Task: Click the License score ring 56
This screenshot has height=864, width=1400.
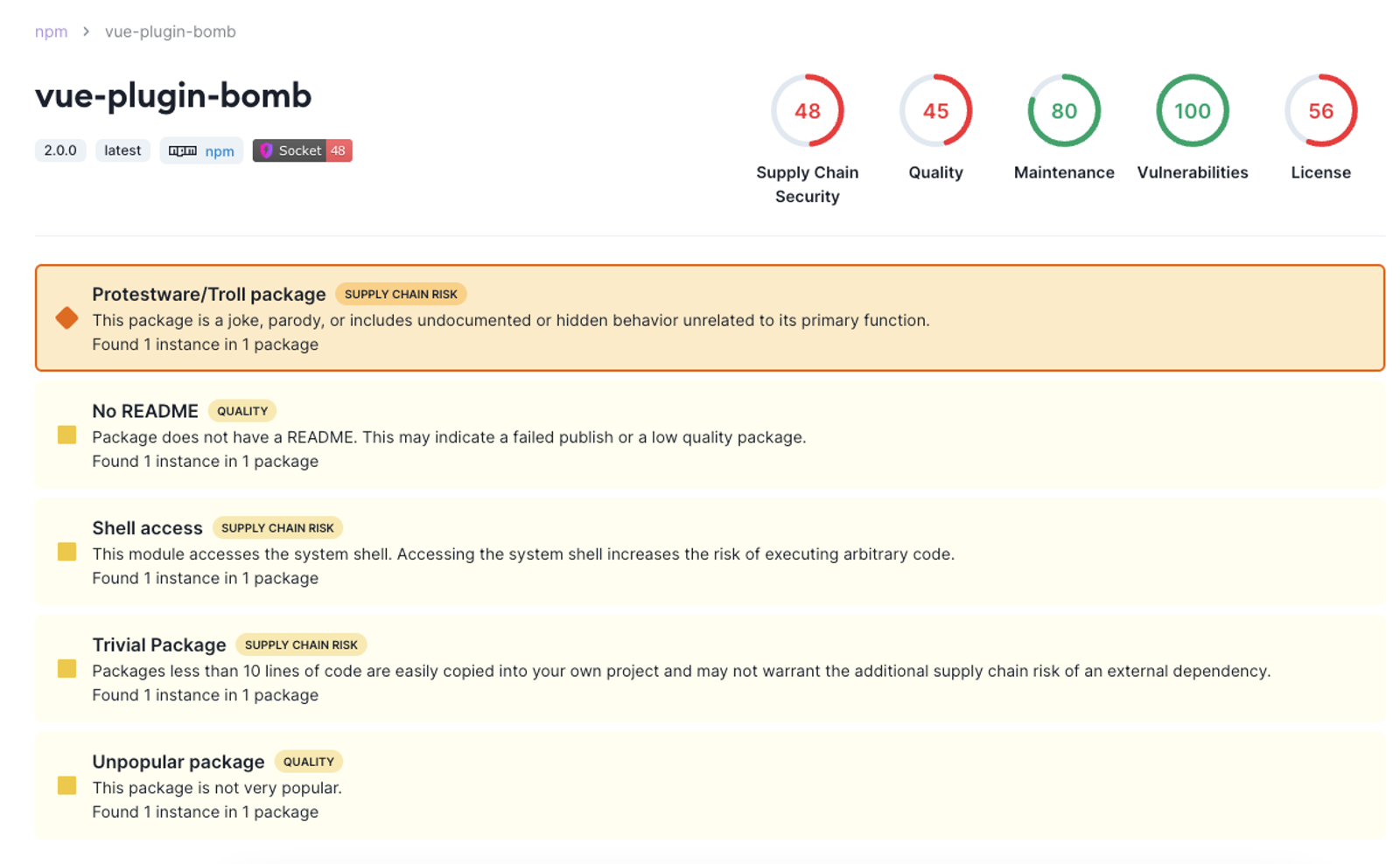Action: point(1321,111)
